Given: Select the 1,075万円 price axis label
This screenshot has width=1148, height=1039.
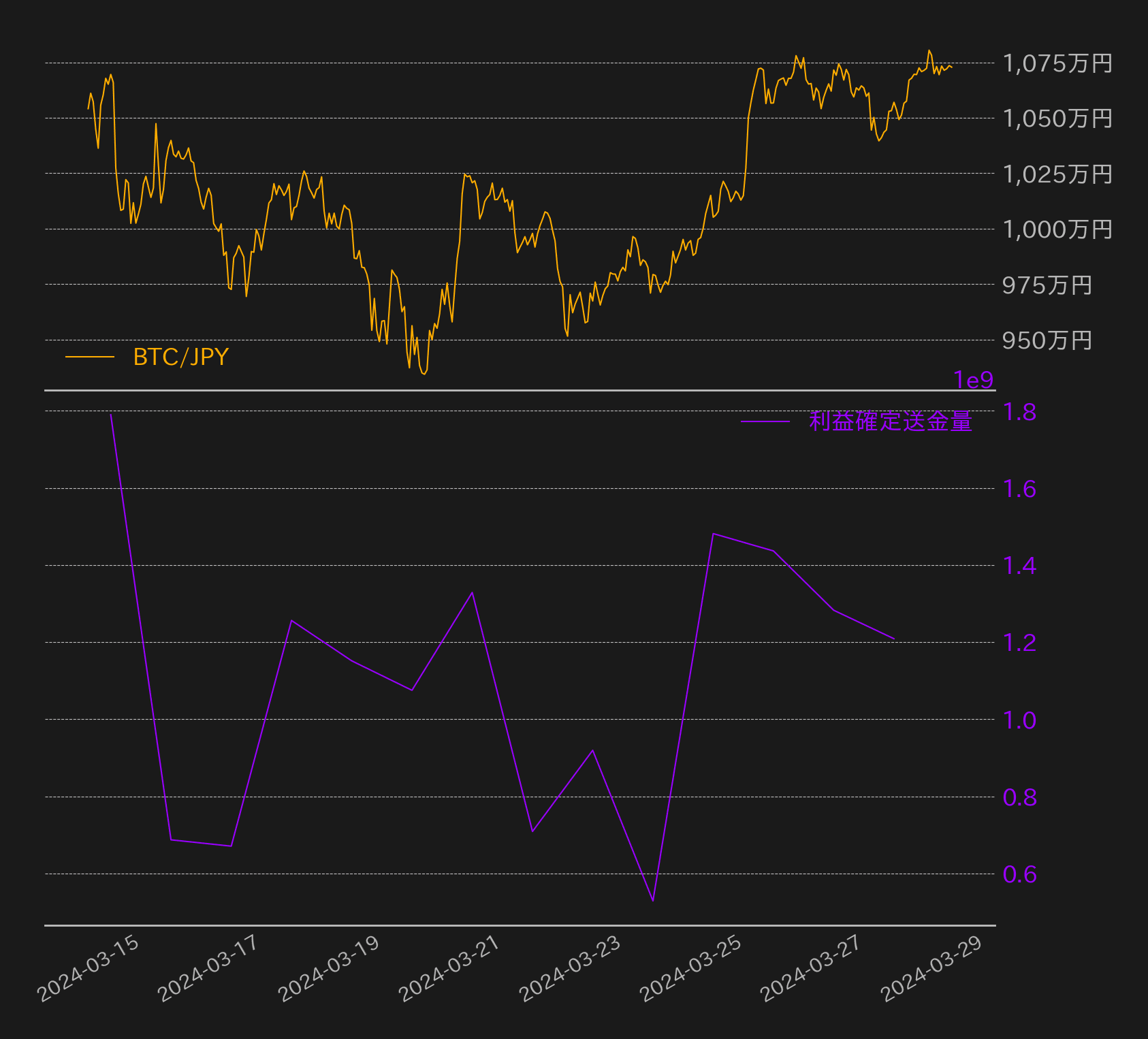Looking at the screenshot, I should (1057, 63).
